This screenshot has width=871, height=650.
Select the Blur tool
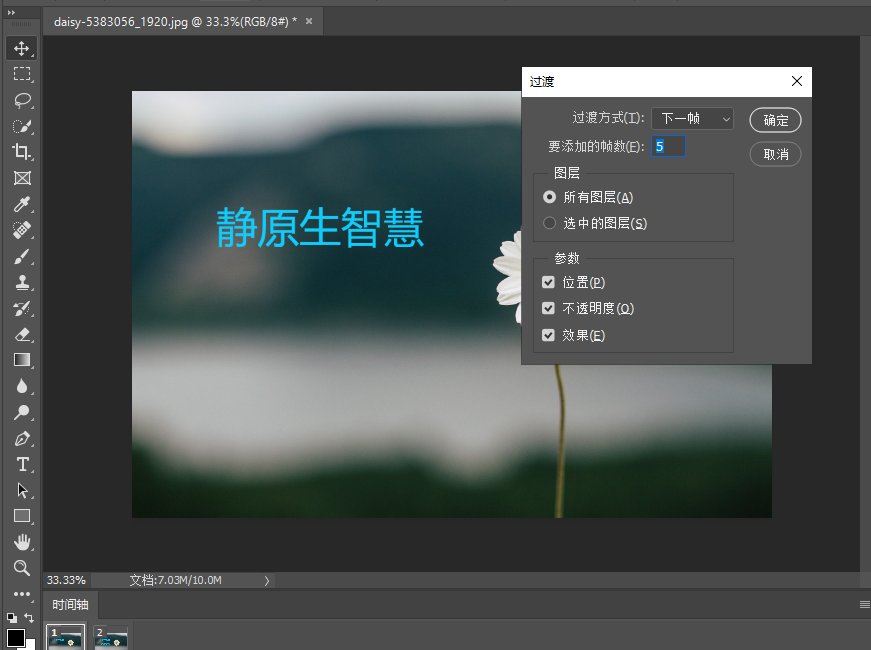tap(22, 386)
